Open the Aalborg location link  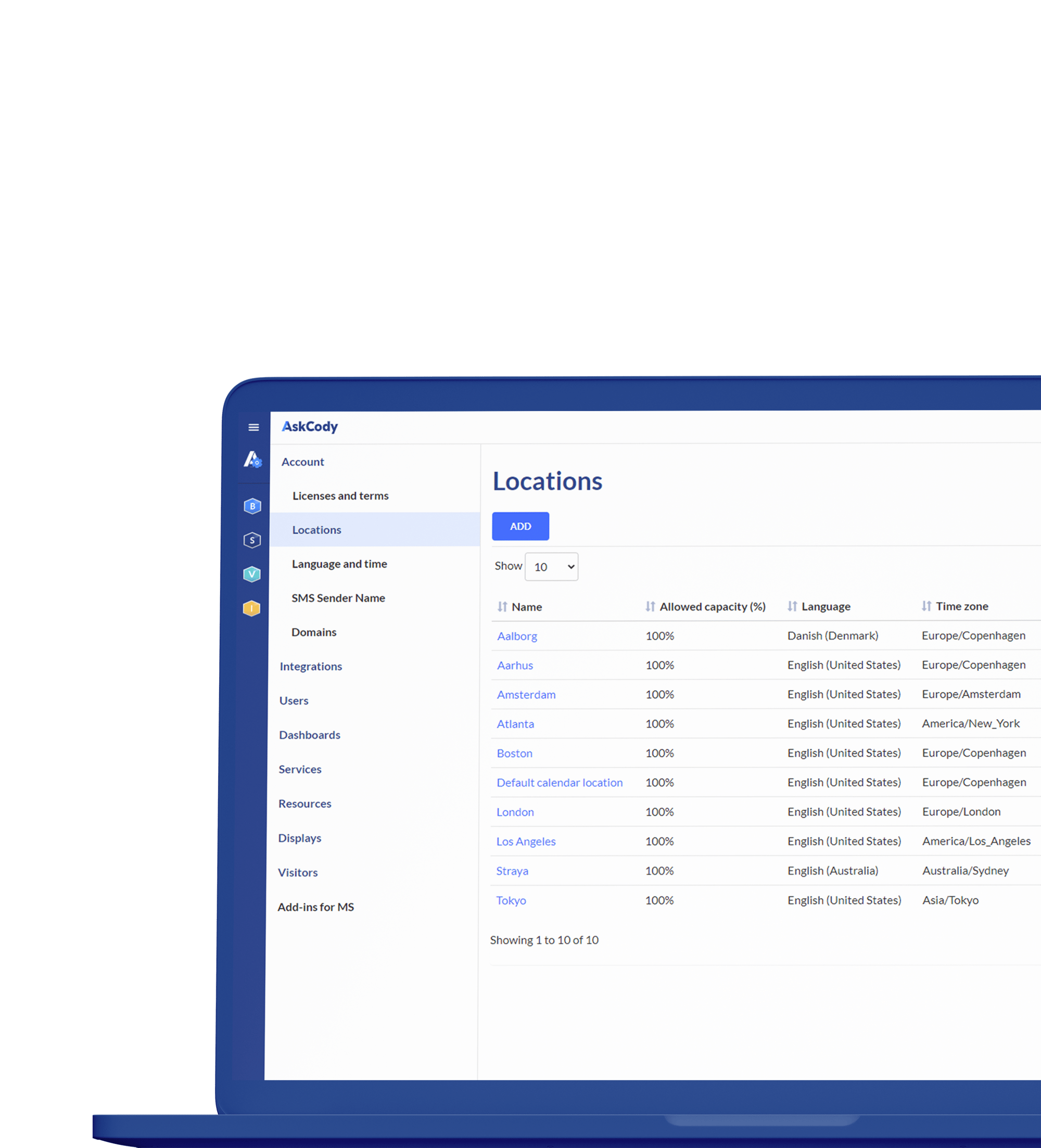517,636
